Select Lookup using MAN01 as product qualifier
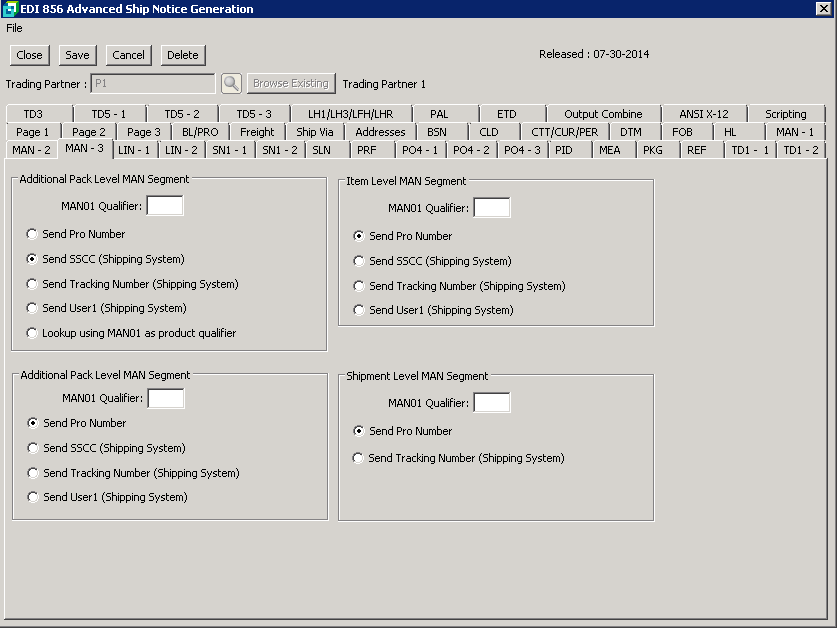Image resolution: width=837 pixels, height=628 pixels. [33, 333]
